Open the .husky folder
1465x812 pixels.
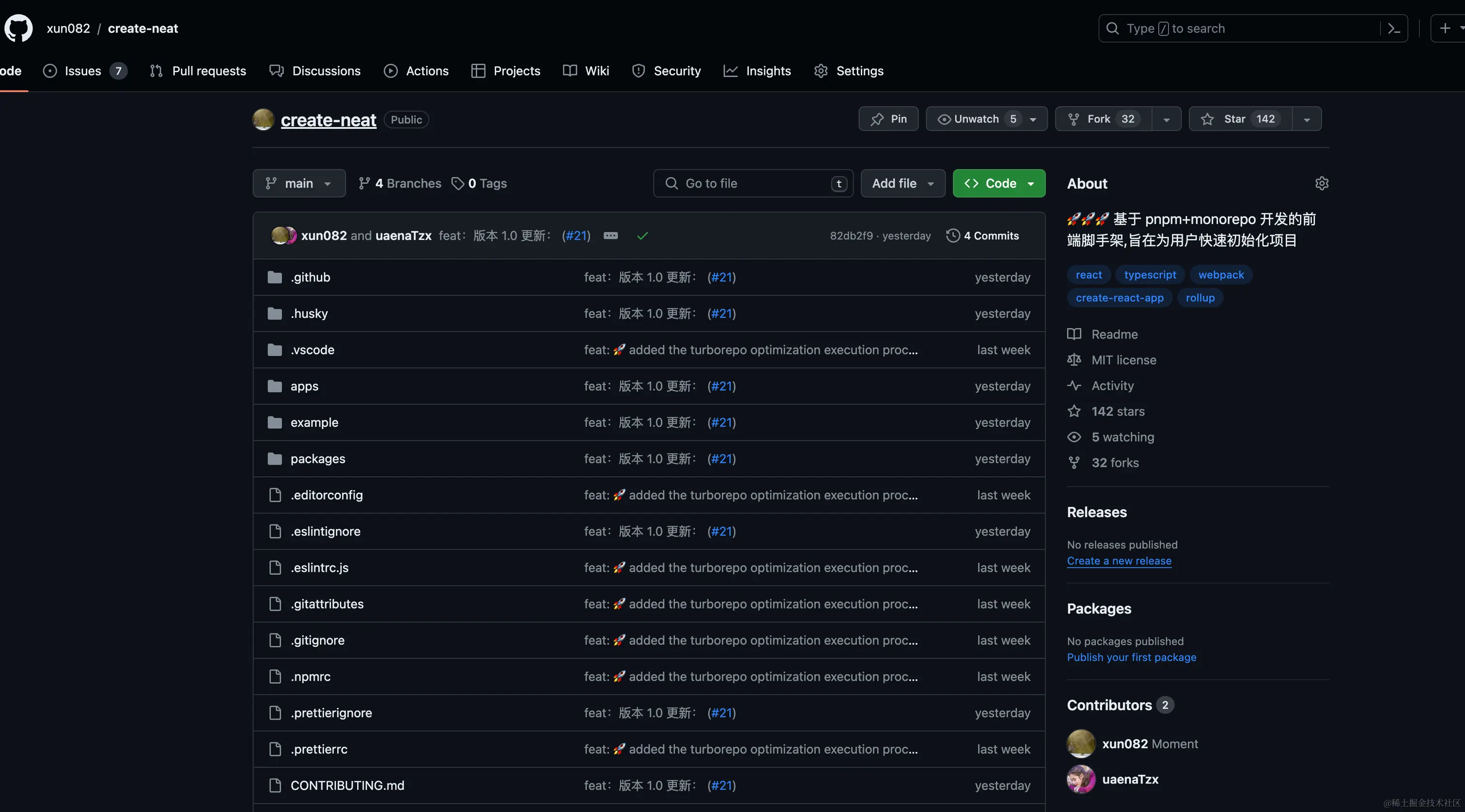[310, 313]
